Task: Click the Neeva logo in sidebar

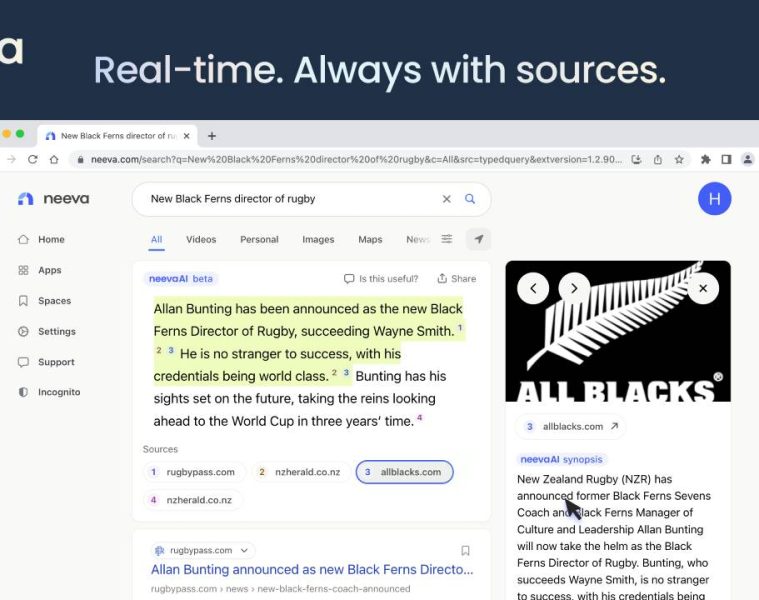Action: coord(53,199)
